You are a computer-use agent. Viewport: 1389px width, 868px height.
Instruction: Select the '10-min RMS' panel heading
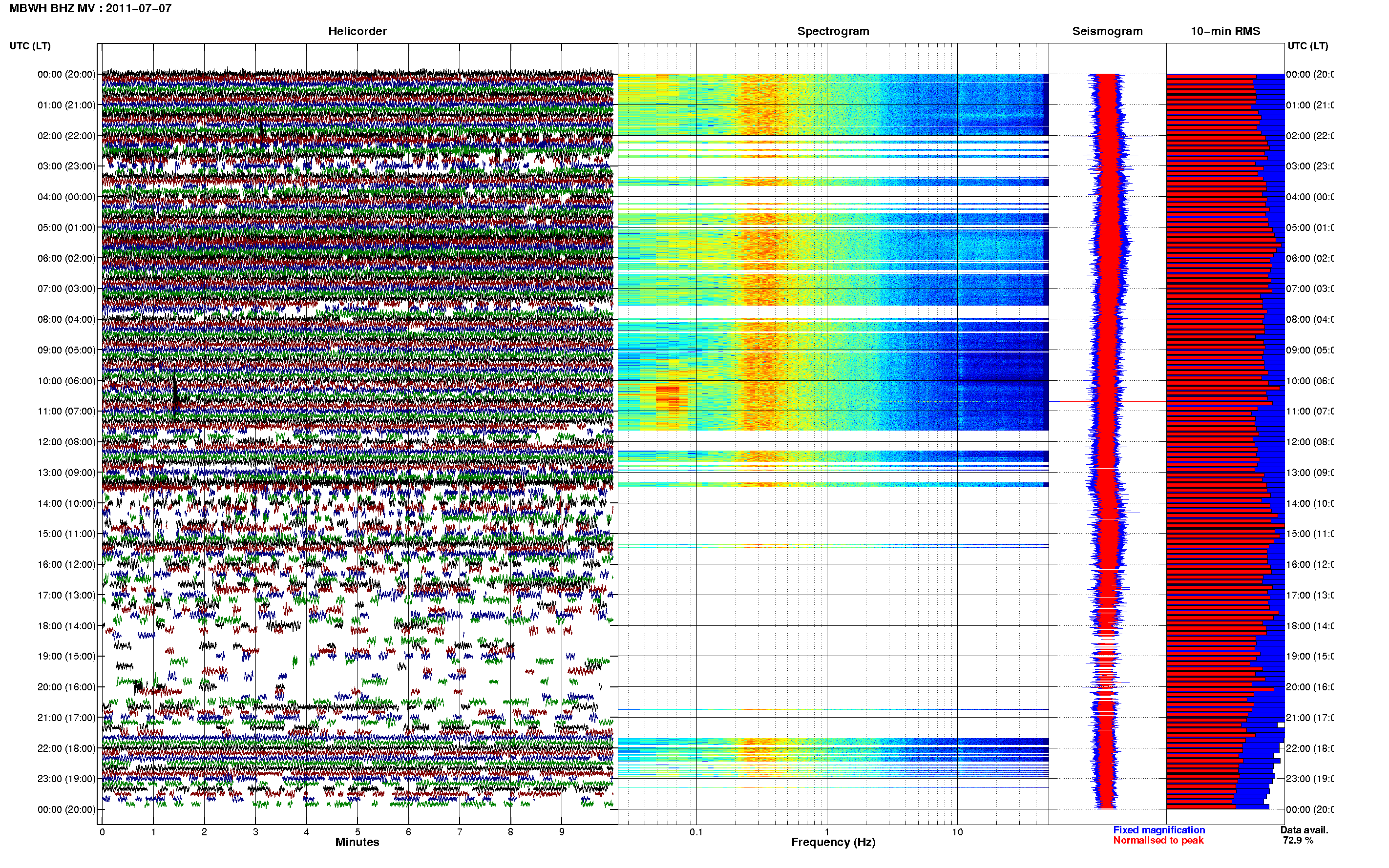point(1225,31)
